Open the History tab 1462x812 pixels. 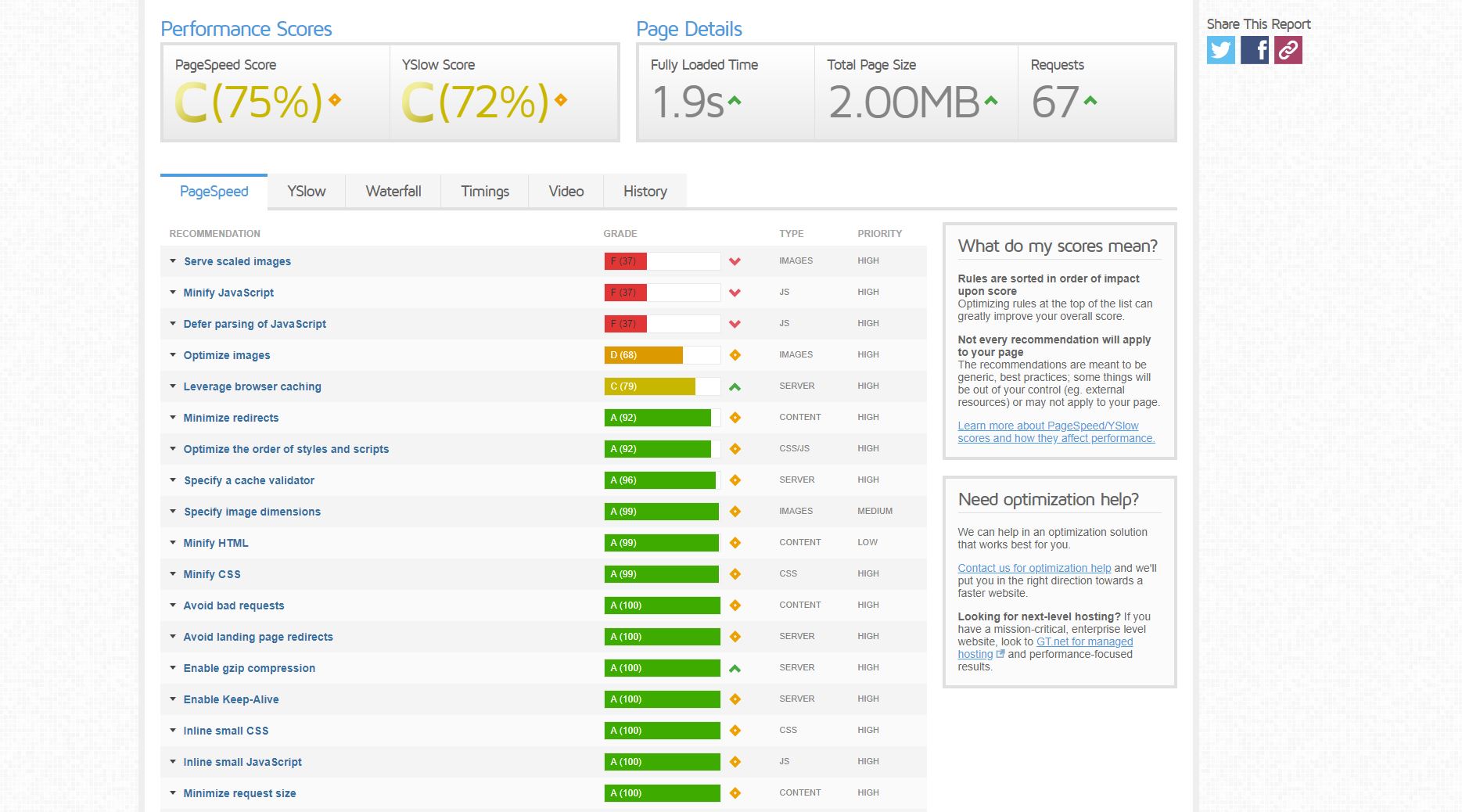(645, 192)
